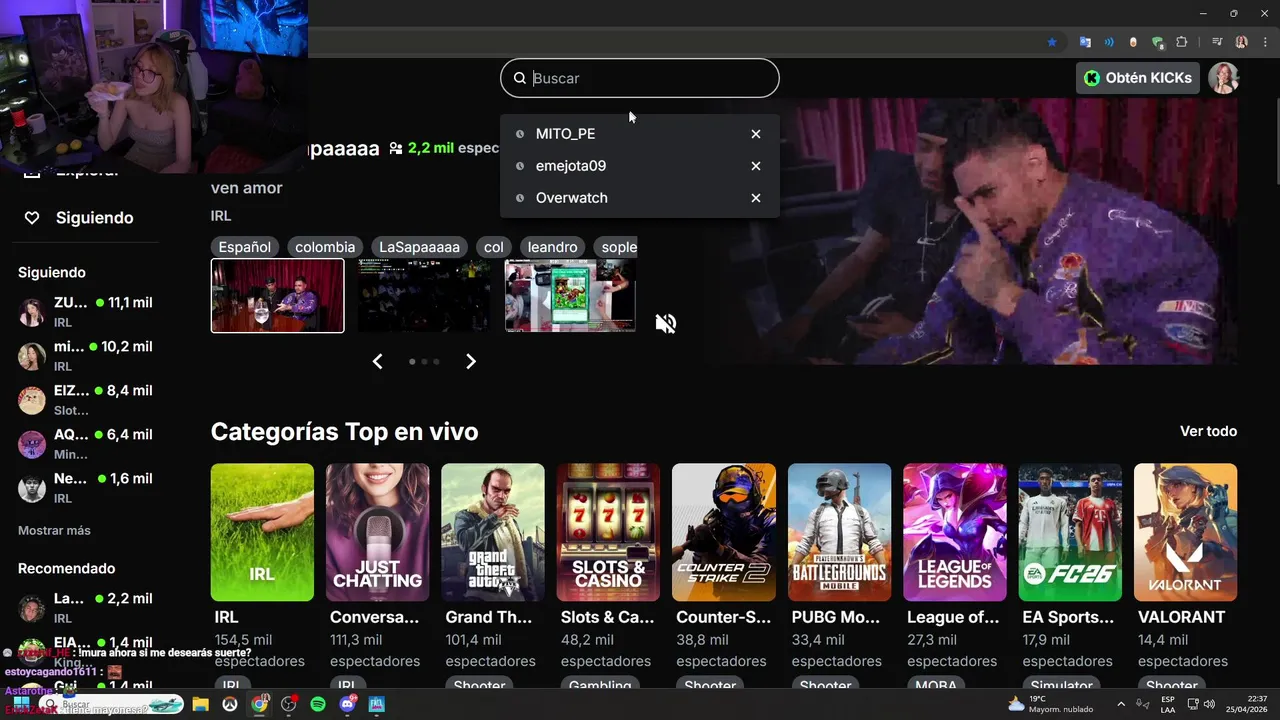Open the Just Chatting category card
1280x720 pixels.
pyautogui.click(x=377, y=532)
